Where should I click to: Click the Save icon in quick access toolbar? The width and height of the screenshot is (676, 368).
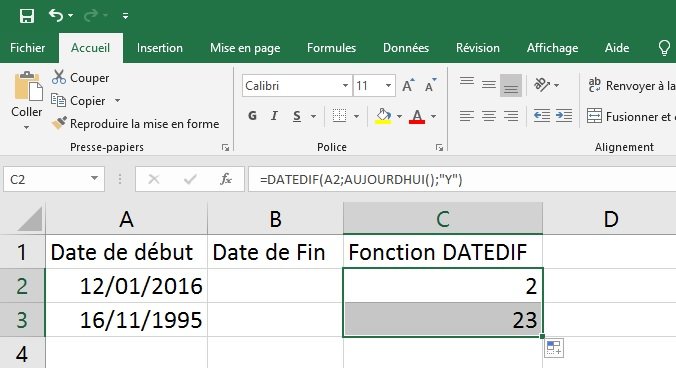point(27,16)
